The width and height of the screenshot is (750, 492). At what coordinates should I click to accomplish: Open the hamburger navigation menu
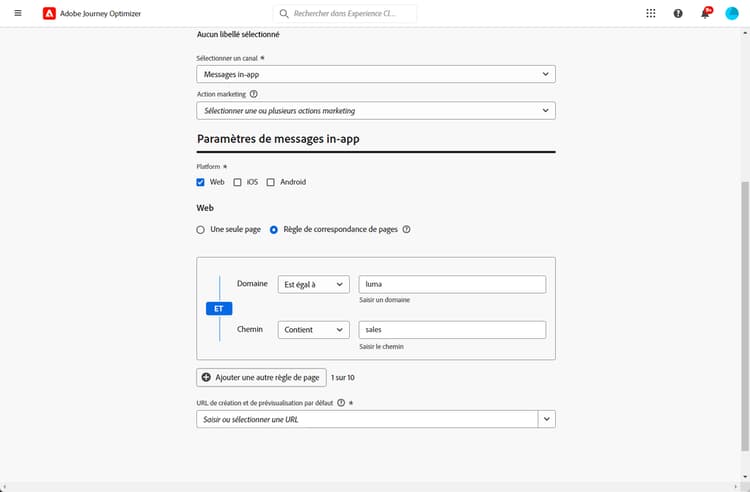[x=17, y=14]
